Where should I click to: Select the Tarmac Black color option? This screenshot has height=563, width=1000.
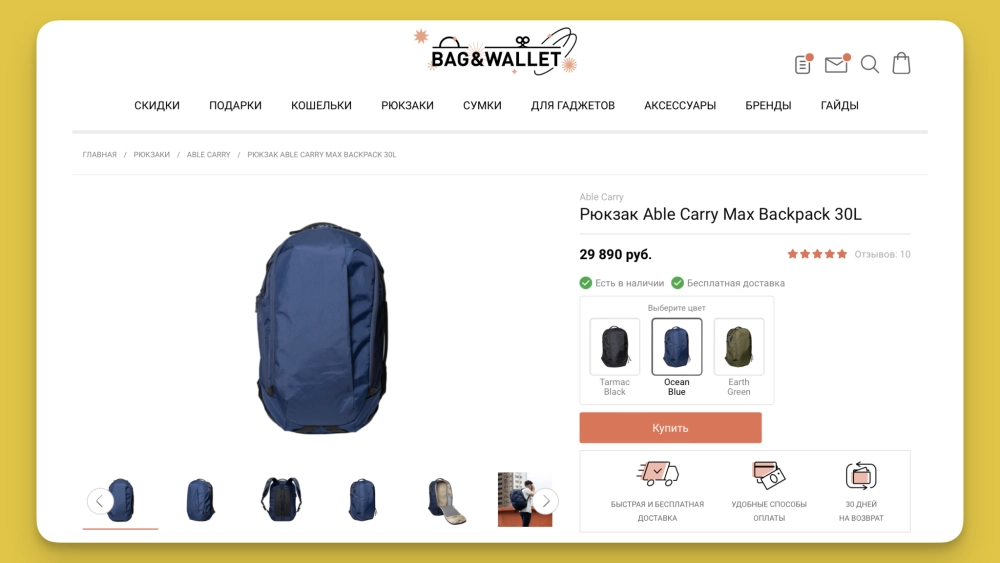click(615, 357)
